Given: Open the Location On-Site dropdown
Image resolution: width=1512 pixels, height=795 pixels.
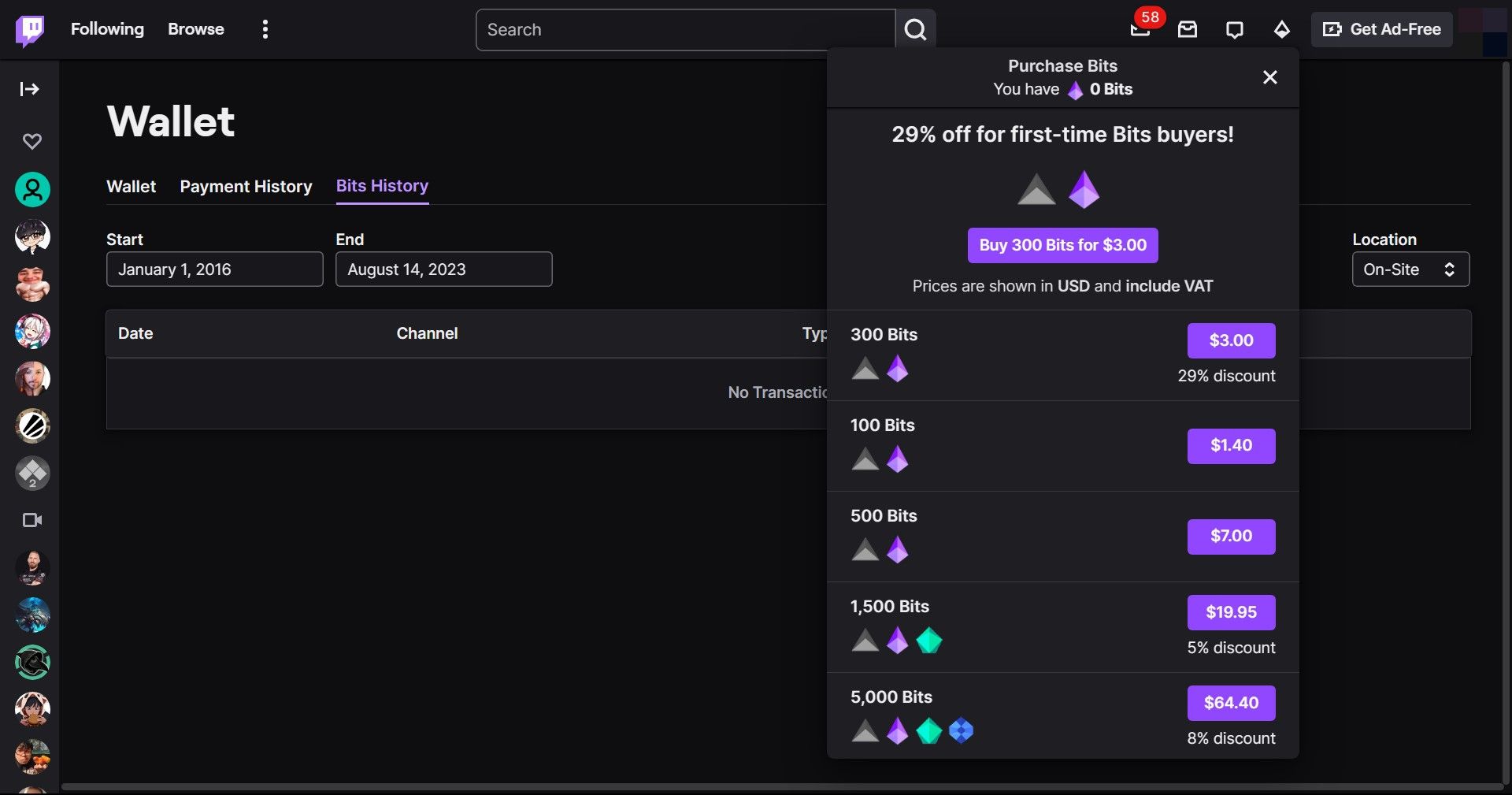Looking at the screenshot, I should 1410,269.
